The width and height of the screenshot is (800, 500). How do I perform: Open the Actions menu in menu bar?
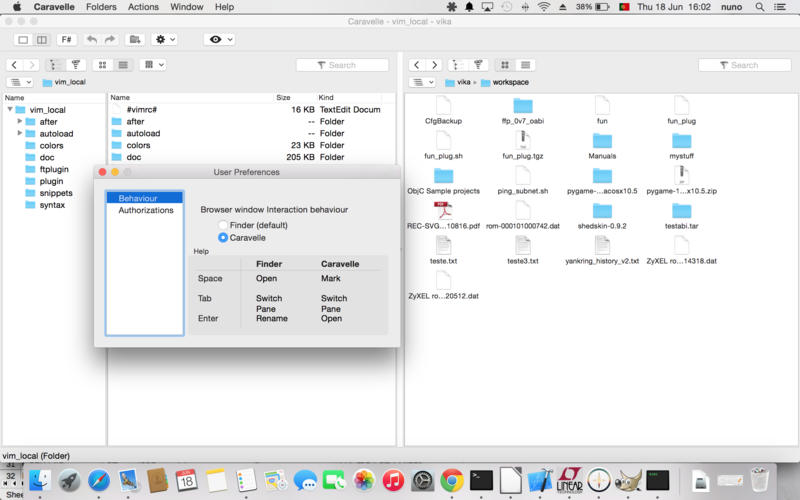(143, 7)
